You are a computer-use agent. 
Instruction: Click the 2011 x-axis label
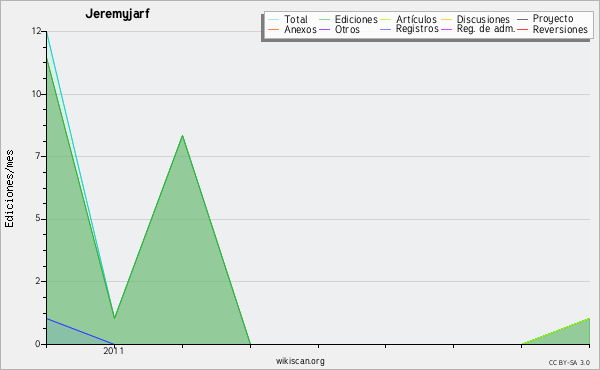tap(114, 351)
